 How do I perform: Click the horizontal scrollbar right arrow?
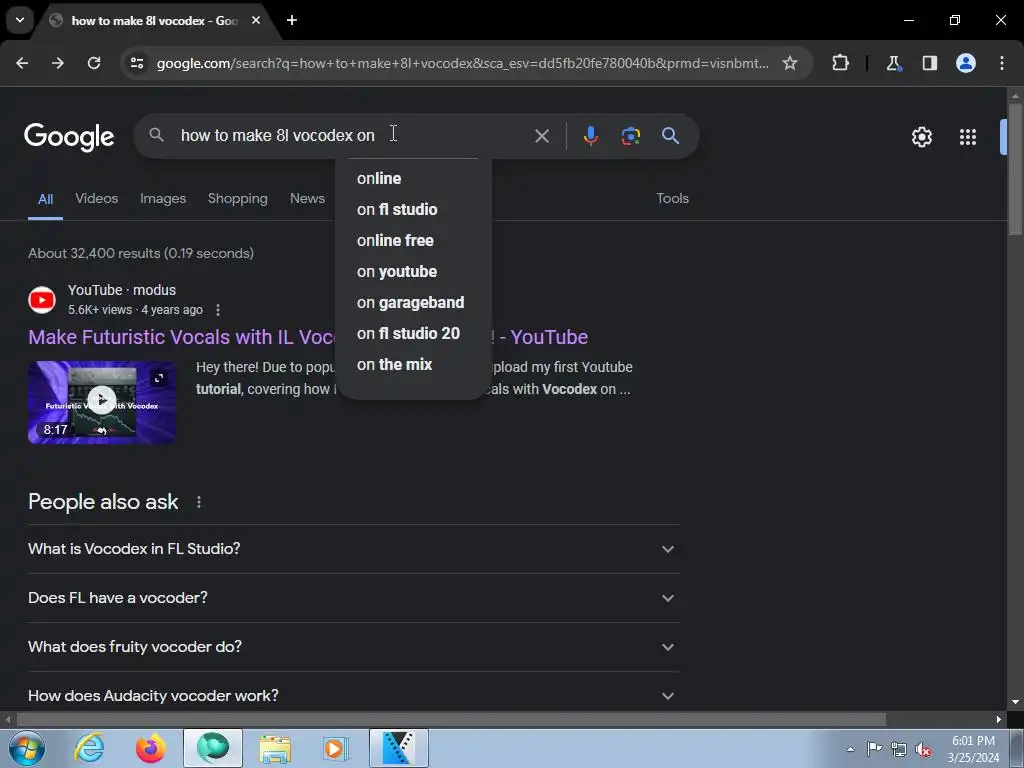[999, 719]
